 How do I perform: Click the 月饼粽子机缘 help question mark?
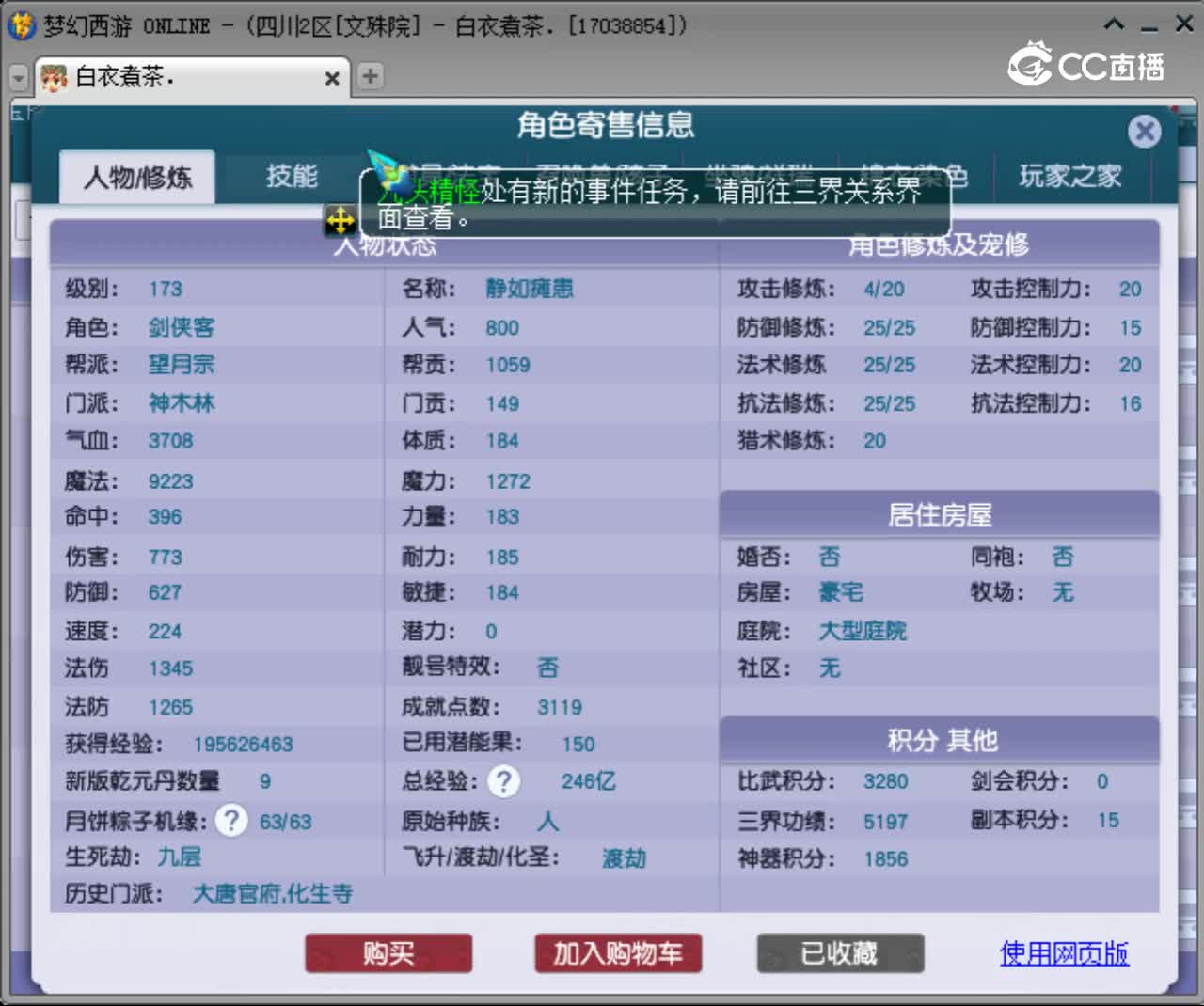tap(230, 821)
